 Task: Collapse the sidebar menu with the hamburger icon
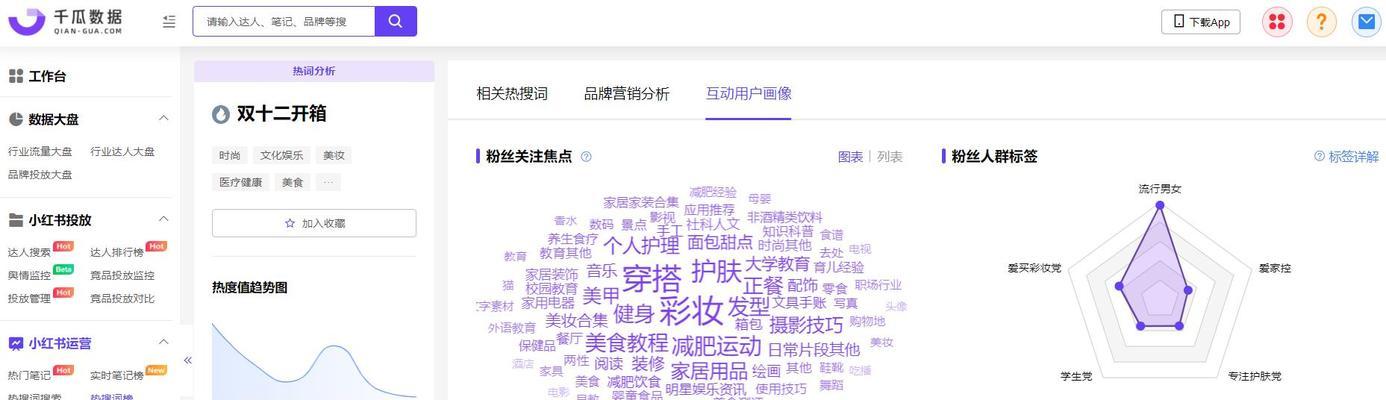pyautogui.click(x=169, y=21)
